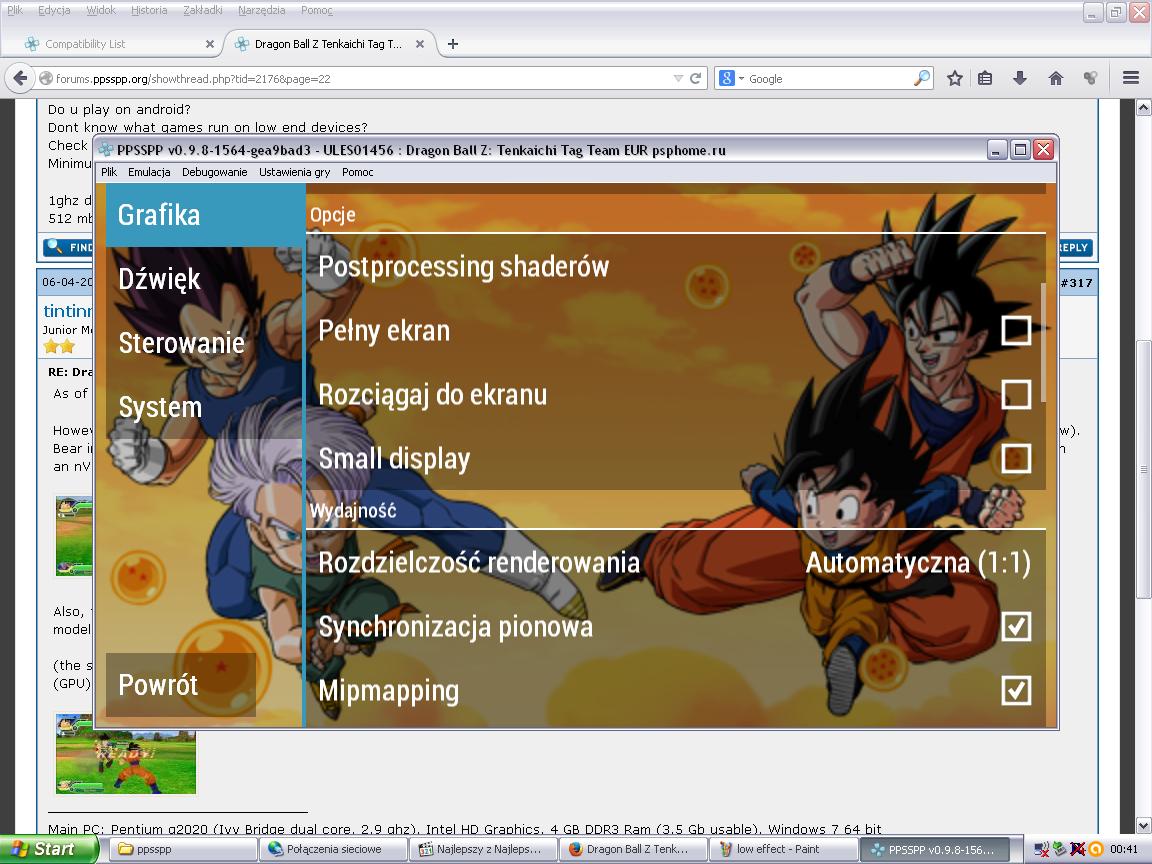This screenshot has width=1152, height=864.
Task: Click the Windows Start button
Action: click(45, 849)
